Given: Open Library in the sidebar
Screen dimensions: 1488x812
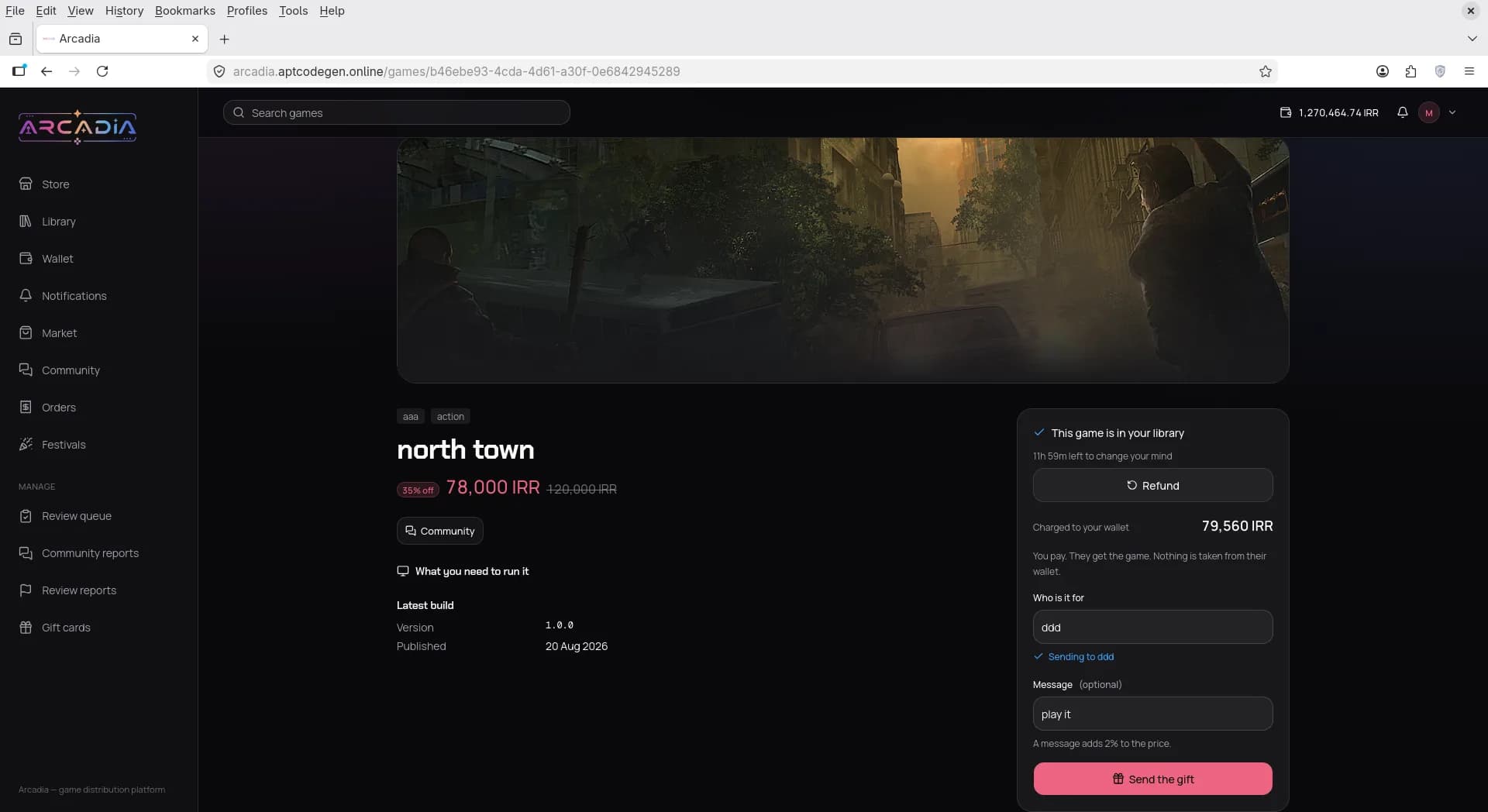Looking at the screenshot, I should point(59,222).
